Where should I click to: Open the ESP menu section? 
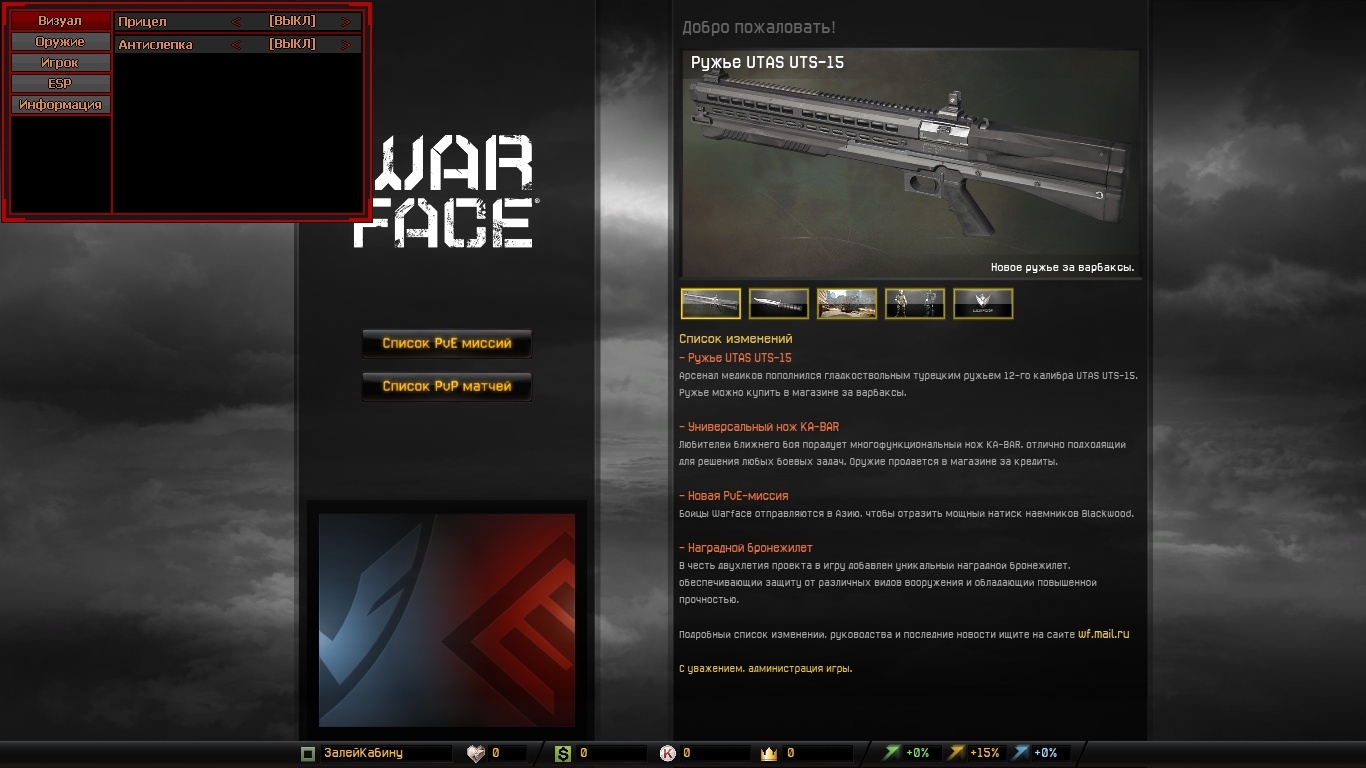tap(60, 82)
